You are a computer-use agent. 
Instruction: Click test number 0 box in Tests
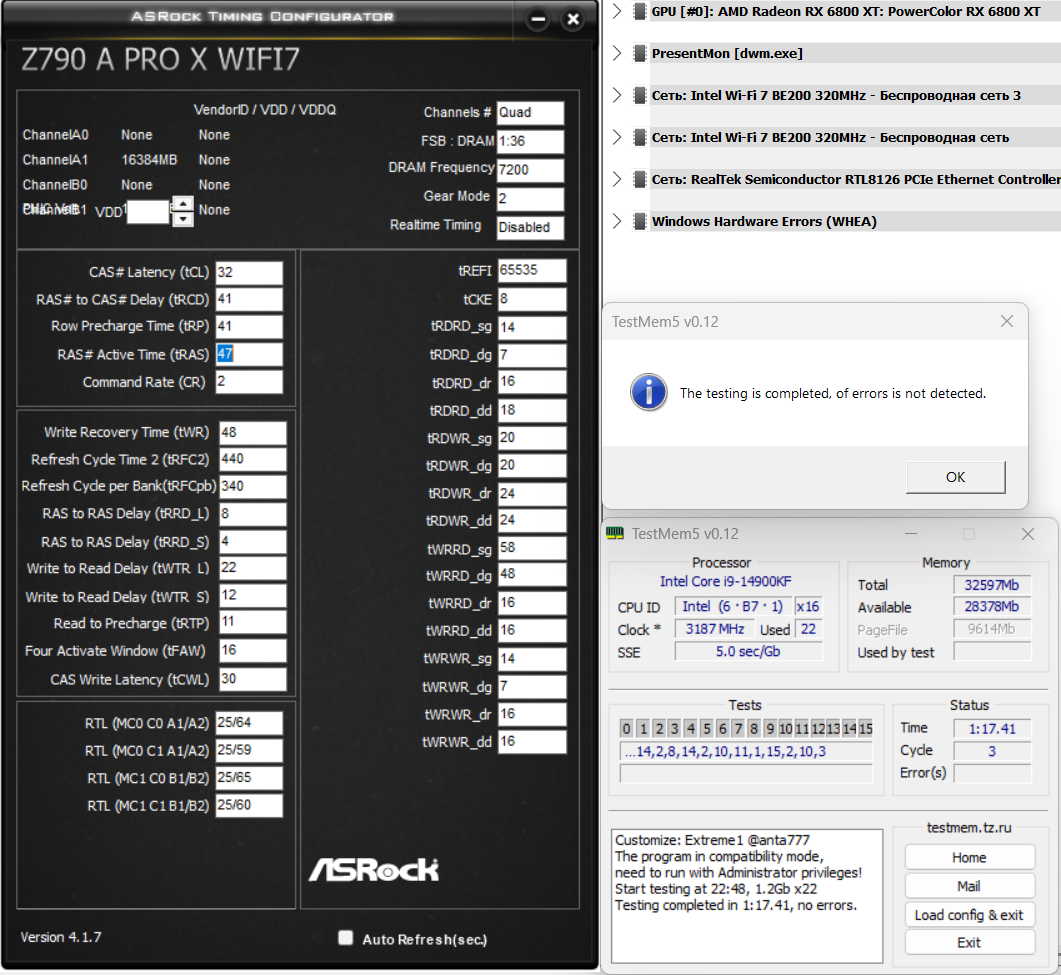(626, 728)
